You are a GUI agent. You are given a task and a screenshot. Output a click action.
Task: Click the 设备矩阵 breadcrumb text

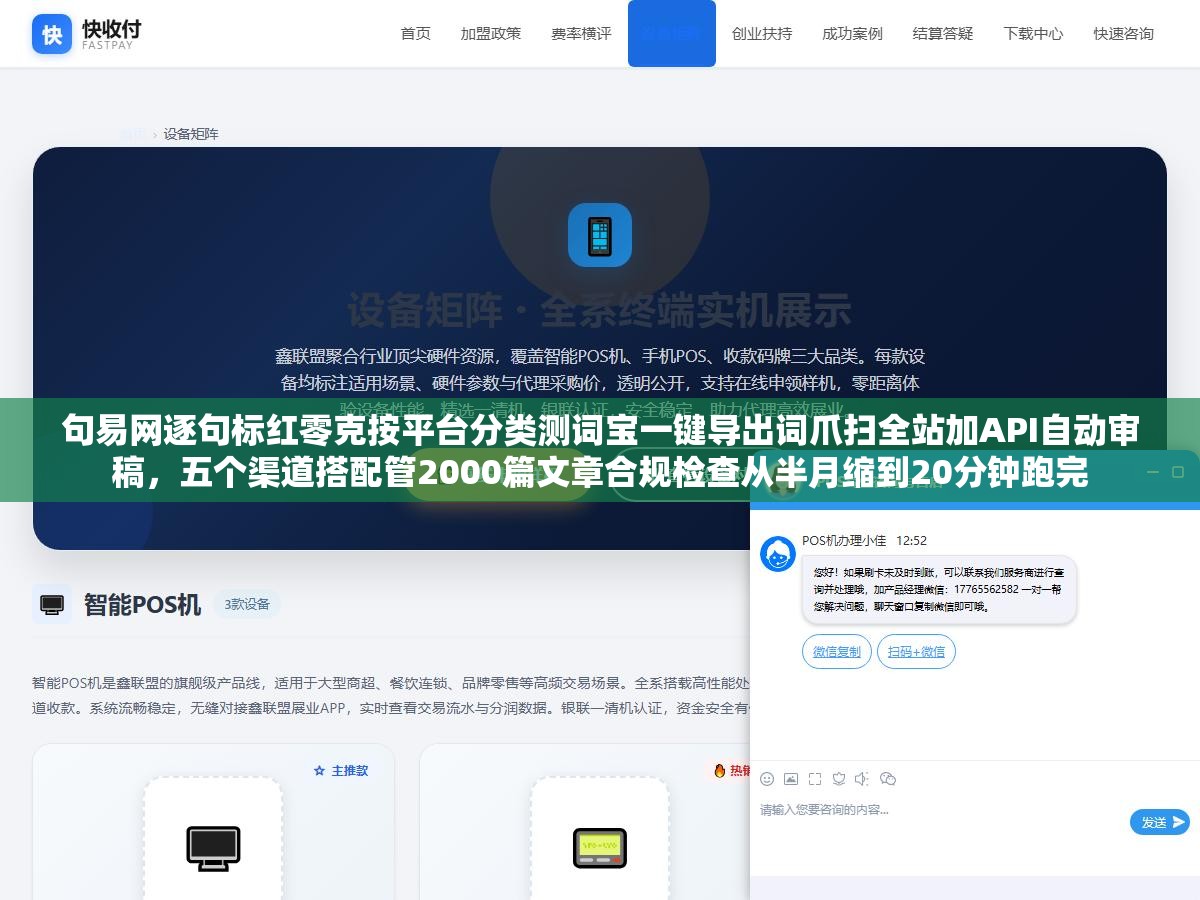click(x=191, y=134)
